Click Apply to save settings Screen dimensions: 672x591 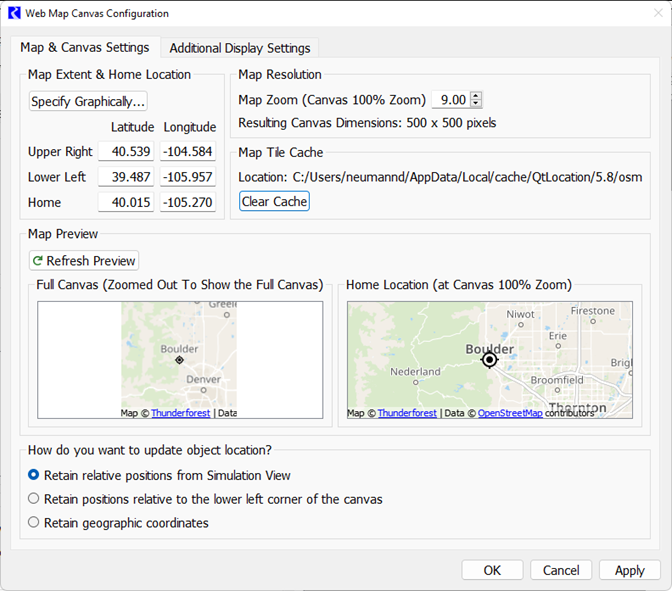(629, 570)
